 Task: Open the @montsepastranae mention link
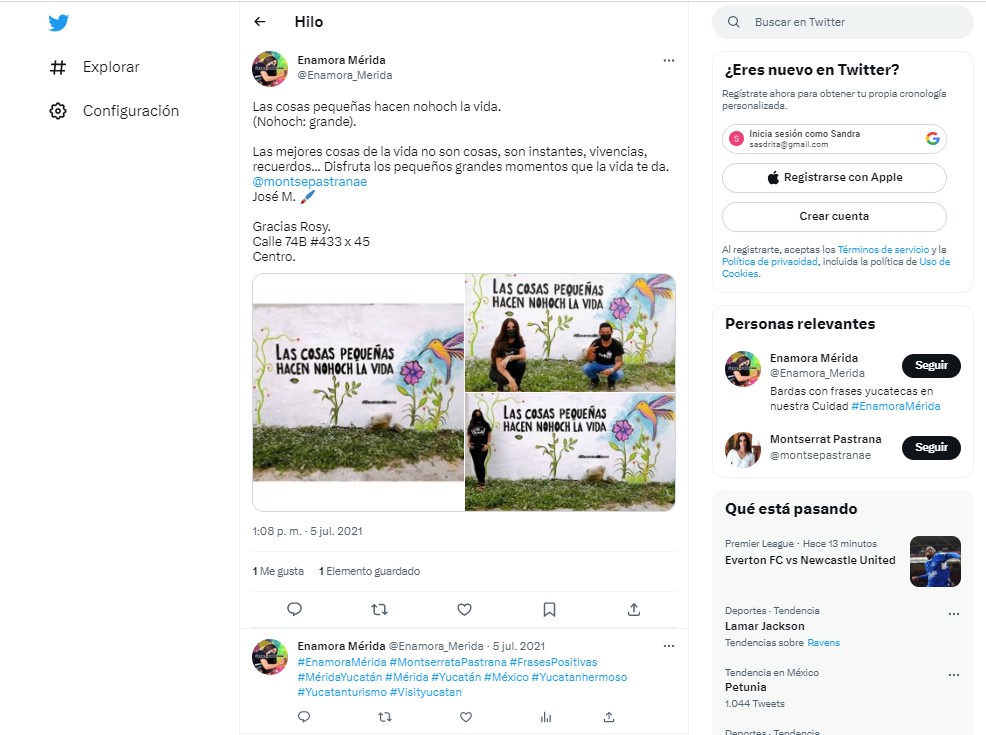pos(309,182)
